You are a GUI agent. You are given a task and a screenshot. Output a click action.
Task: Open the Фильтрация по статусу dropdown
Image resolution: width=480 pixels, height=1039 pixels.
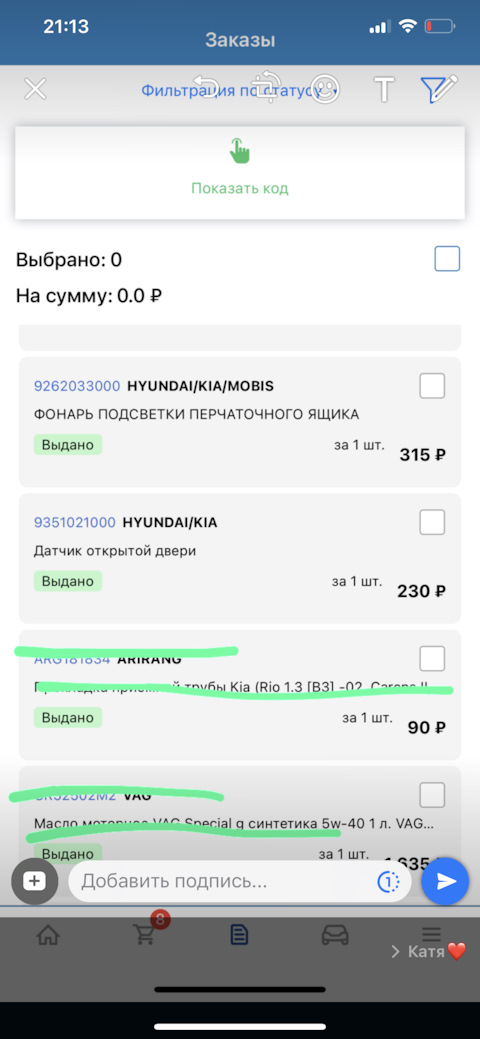[x=240, y=90]
